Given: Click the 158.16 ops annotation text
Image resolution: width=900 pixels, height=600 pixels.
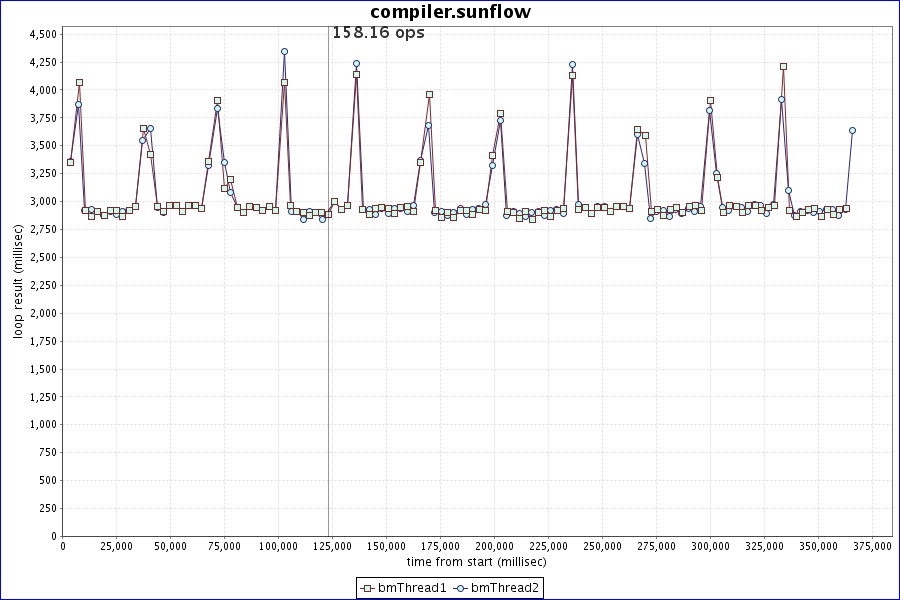Looking at the screenshot, I should click(378, 33).
